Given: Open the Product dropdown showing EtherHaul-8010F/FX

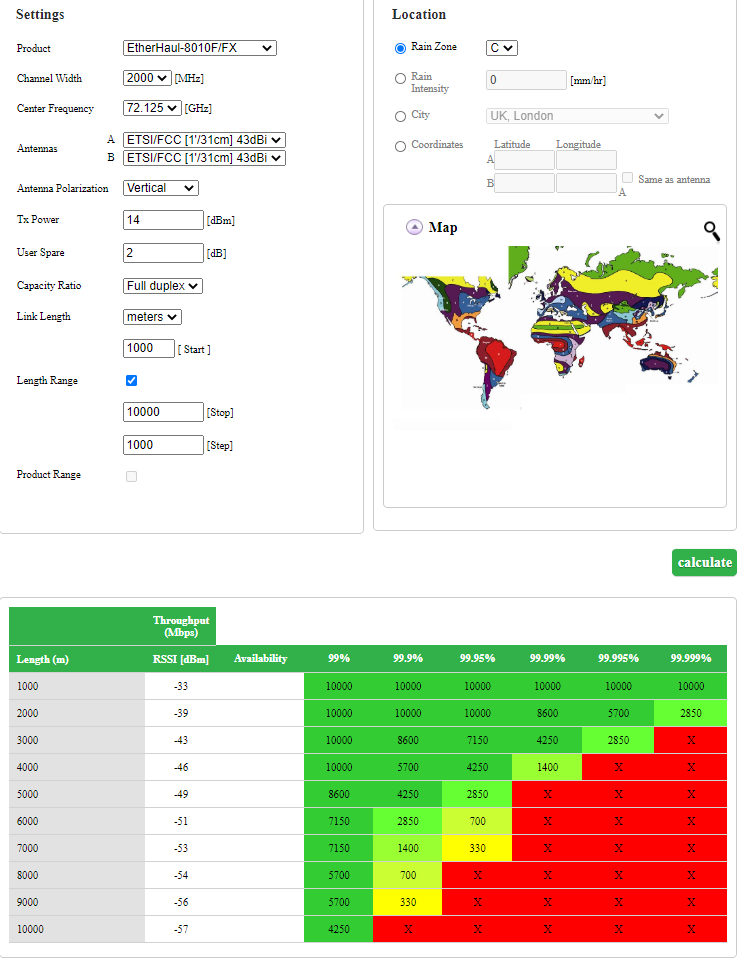Looking at the screenshot, I should pos(199,48).
